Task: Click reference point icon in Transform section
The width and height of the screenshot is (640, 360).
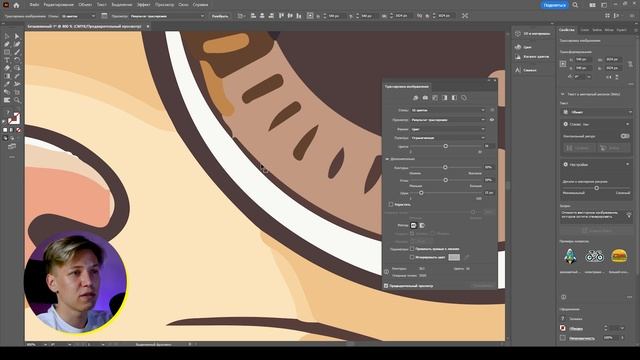Action: click(563, 64)
